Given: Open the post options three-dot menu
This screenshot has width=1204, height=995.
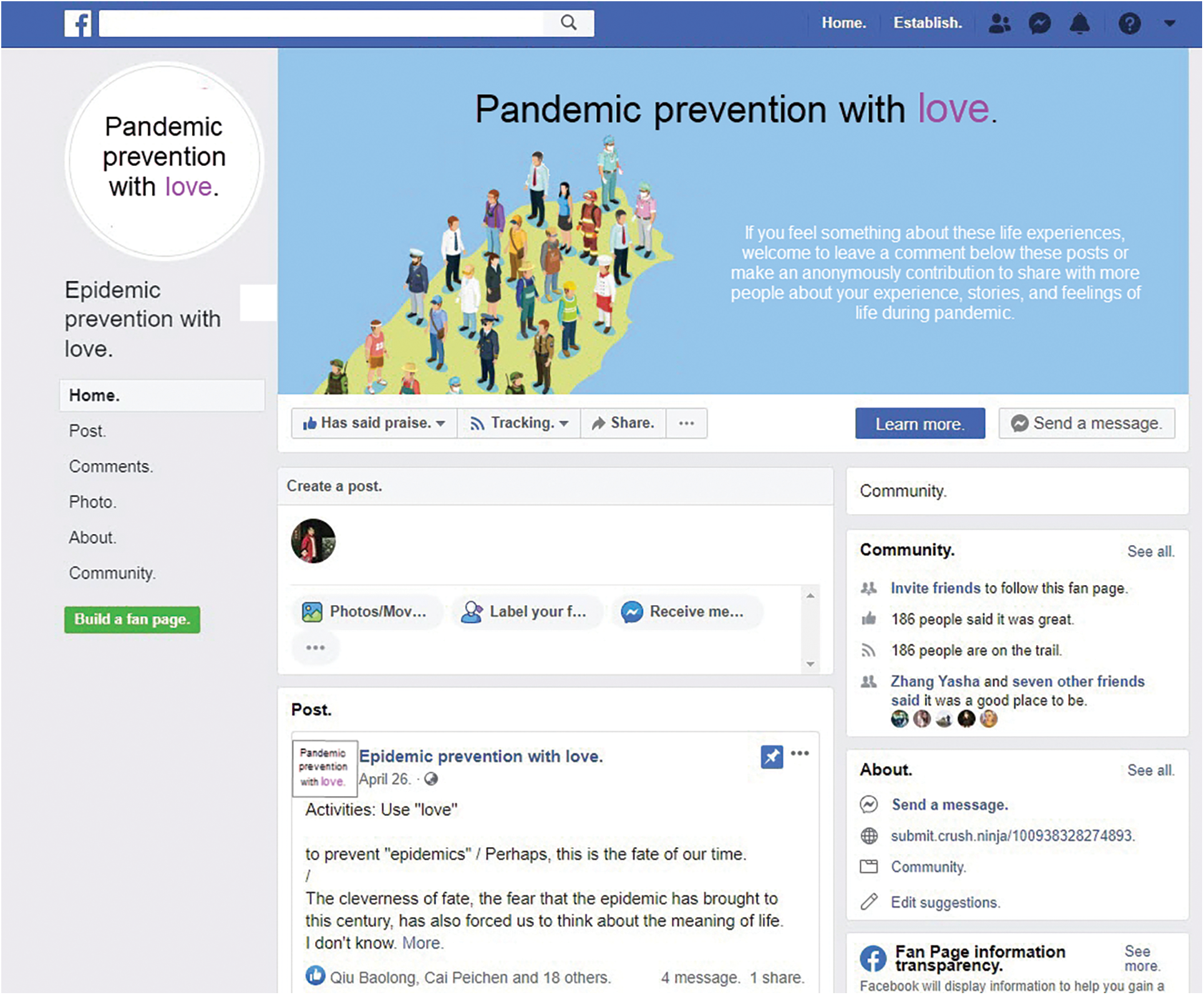Looking at the screenshot, I should point(800,754).
